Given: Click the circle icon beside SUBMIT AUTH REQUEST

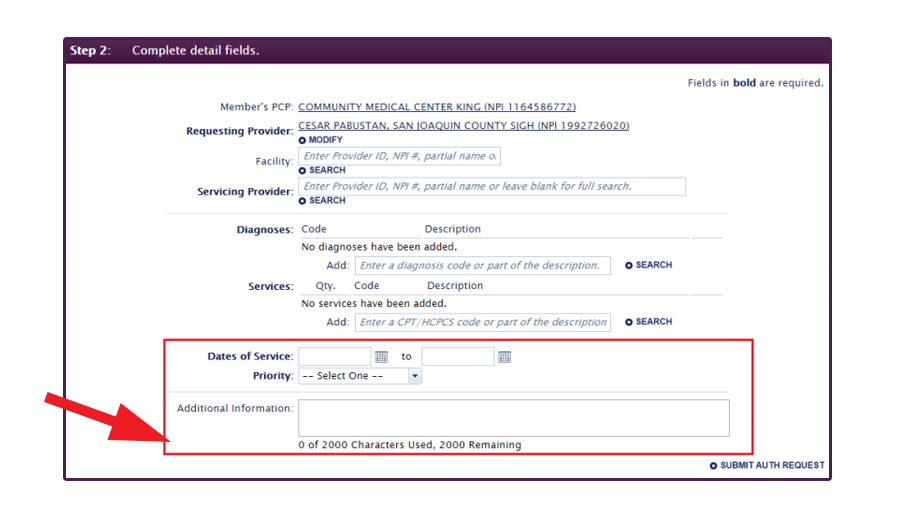Looking at the screenshot, I should pos(713,466).
